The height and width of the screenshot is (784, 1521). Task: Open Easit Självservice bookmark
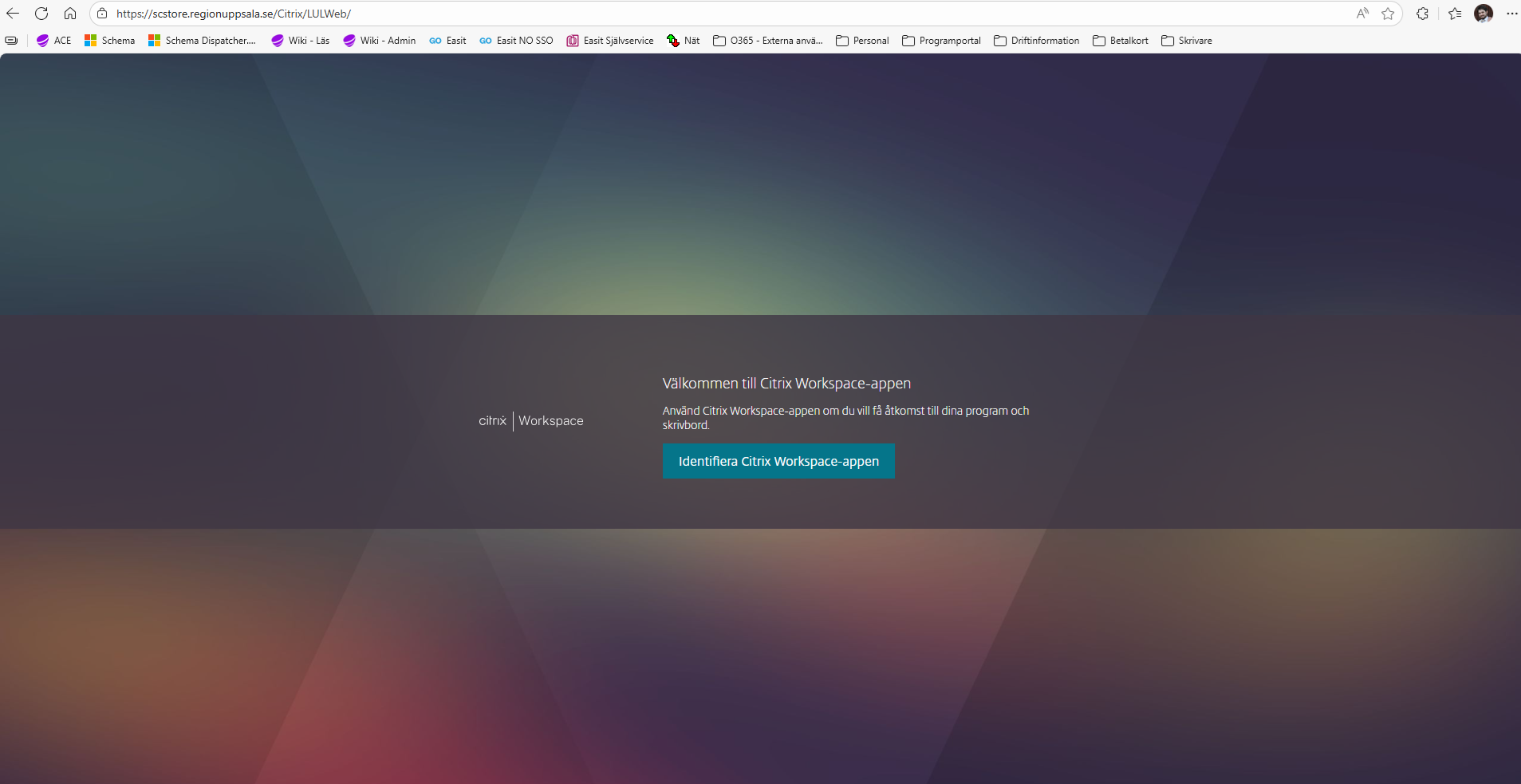(x=610, y=41)
